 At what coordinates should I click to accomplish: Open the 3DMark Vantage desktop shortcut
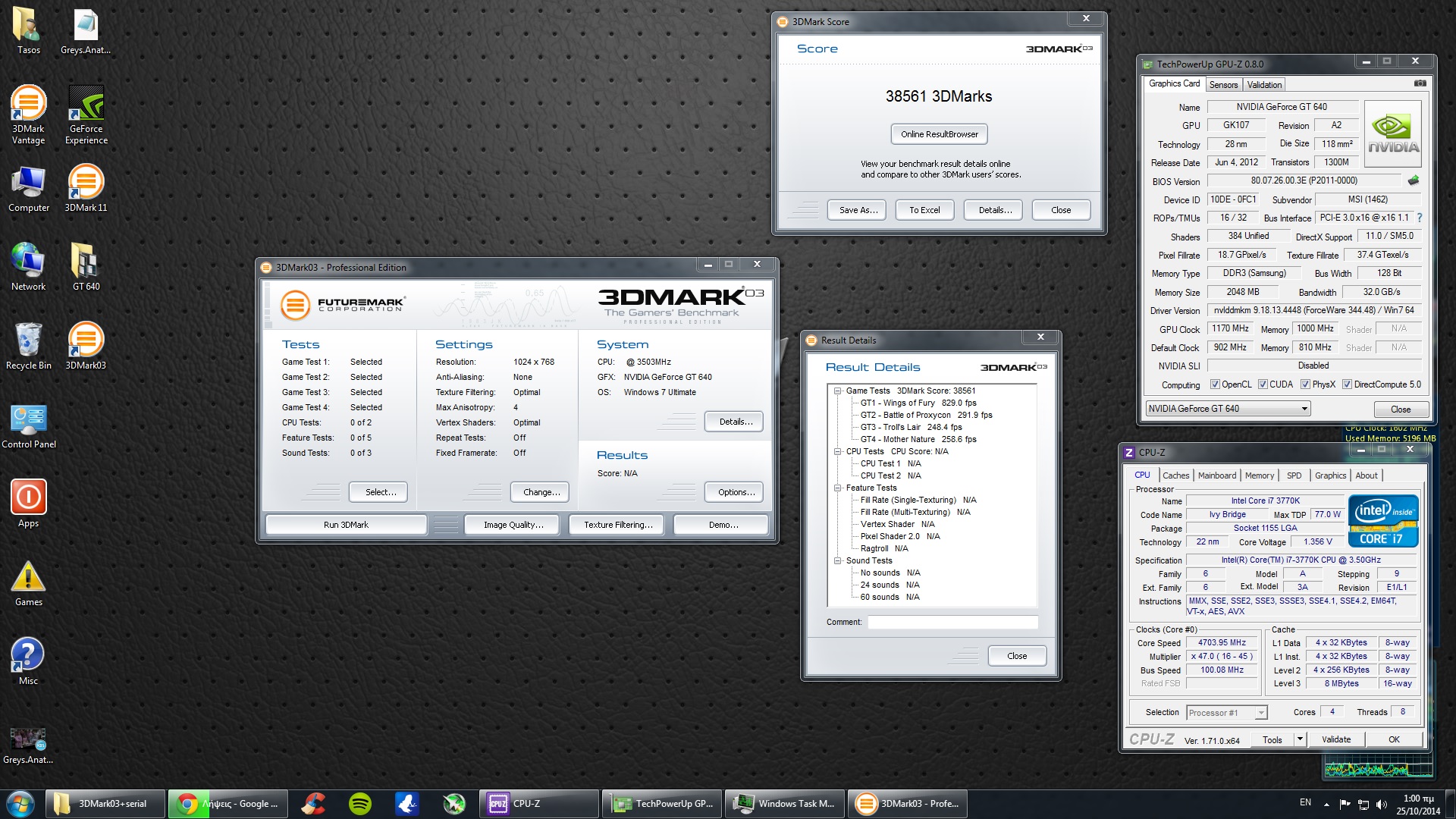pyautogui.click(x=28, y=114)
